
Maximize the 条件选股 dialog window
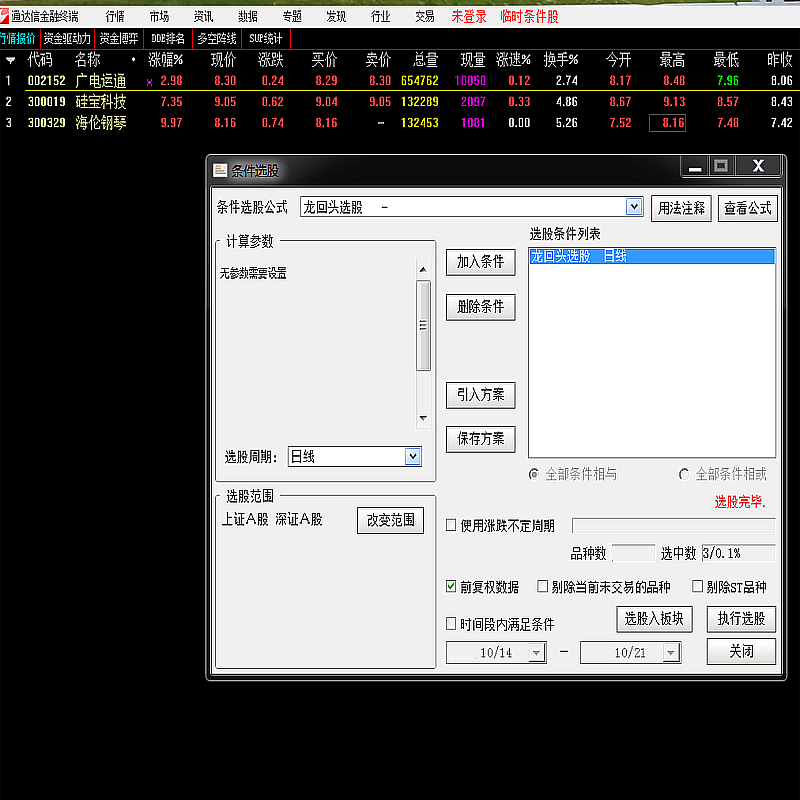point(720,167)
